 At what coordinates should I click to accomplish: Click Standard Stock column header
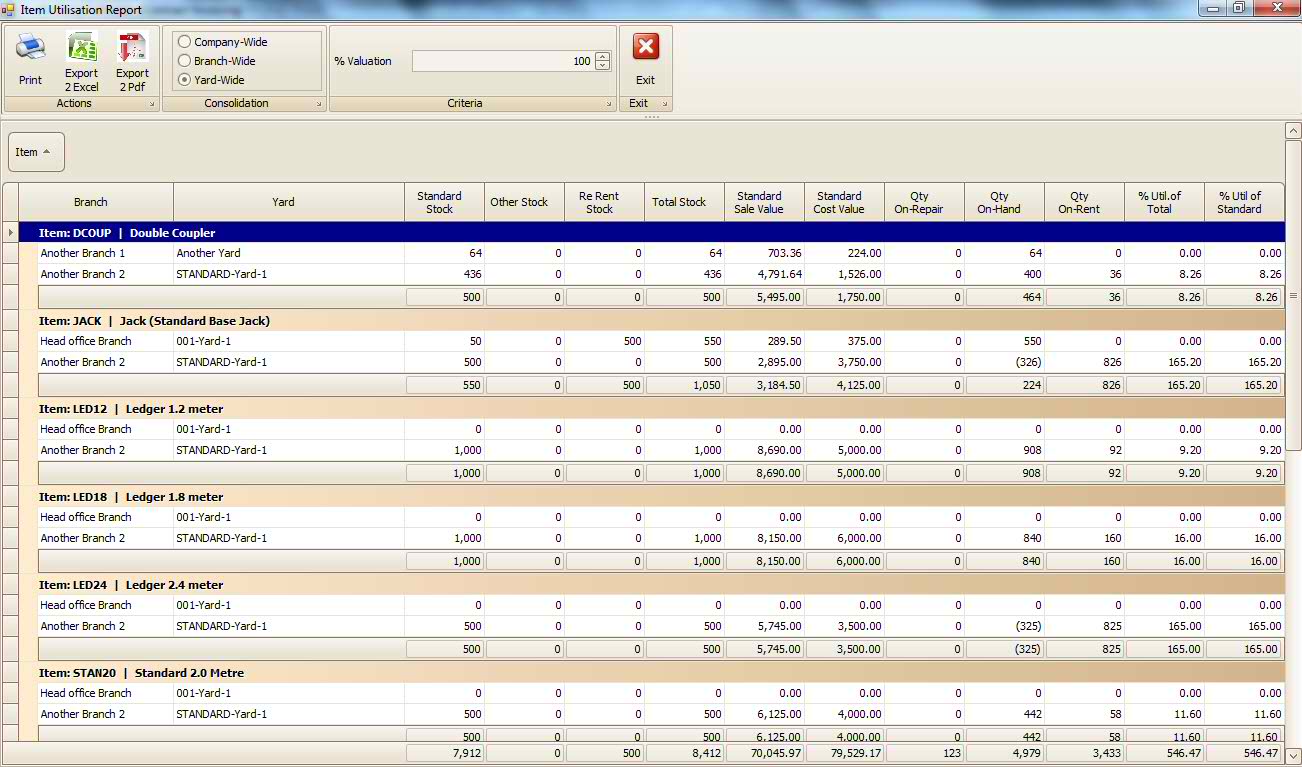(444, 202)
